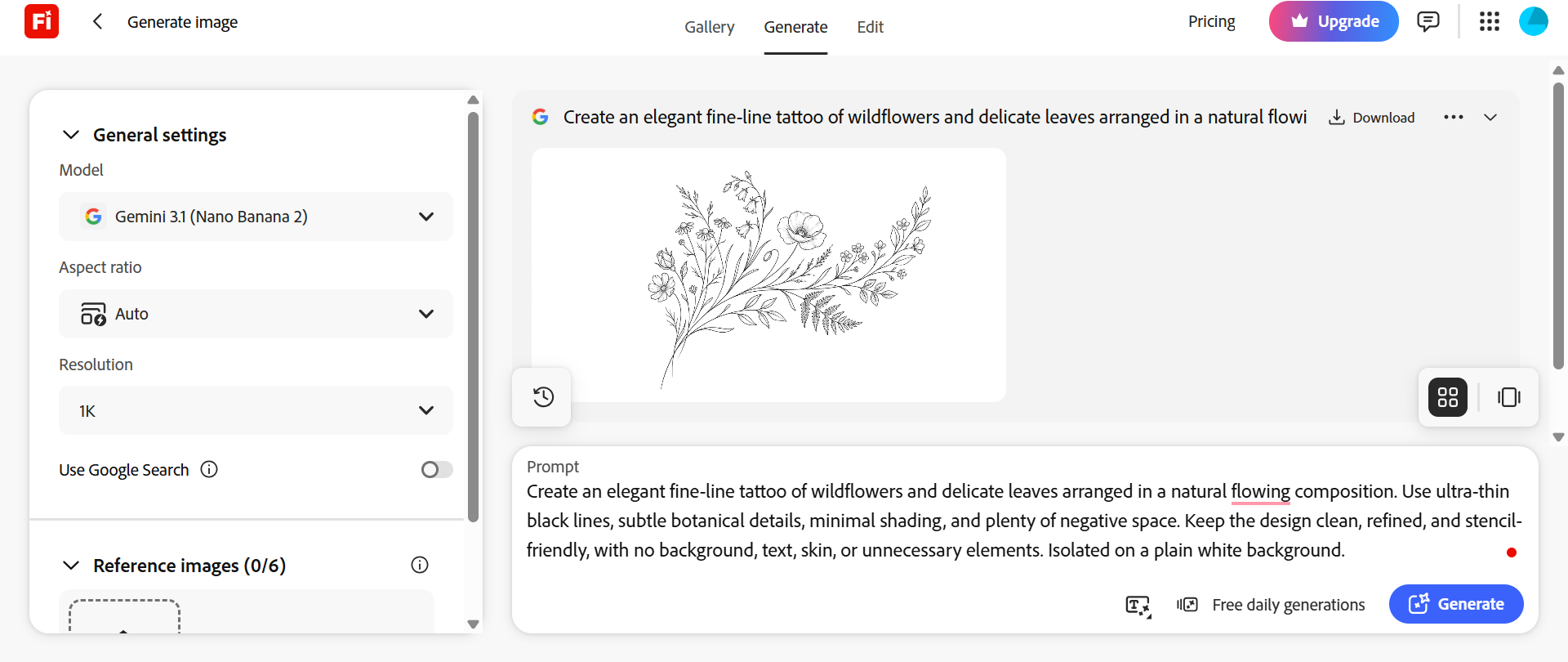Click the Free daily generations label

[x=1289, y=605]
